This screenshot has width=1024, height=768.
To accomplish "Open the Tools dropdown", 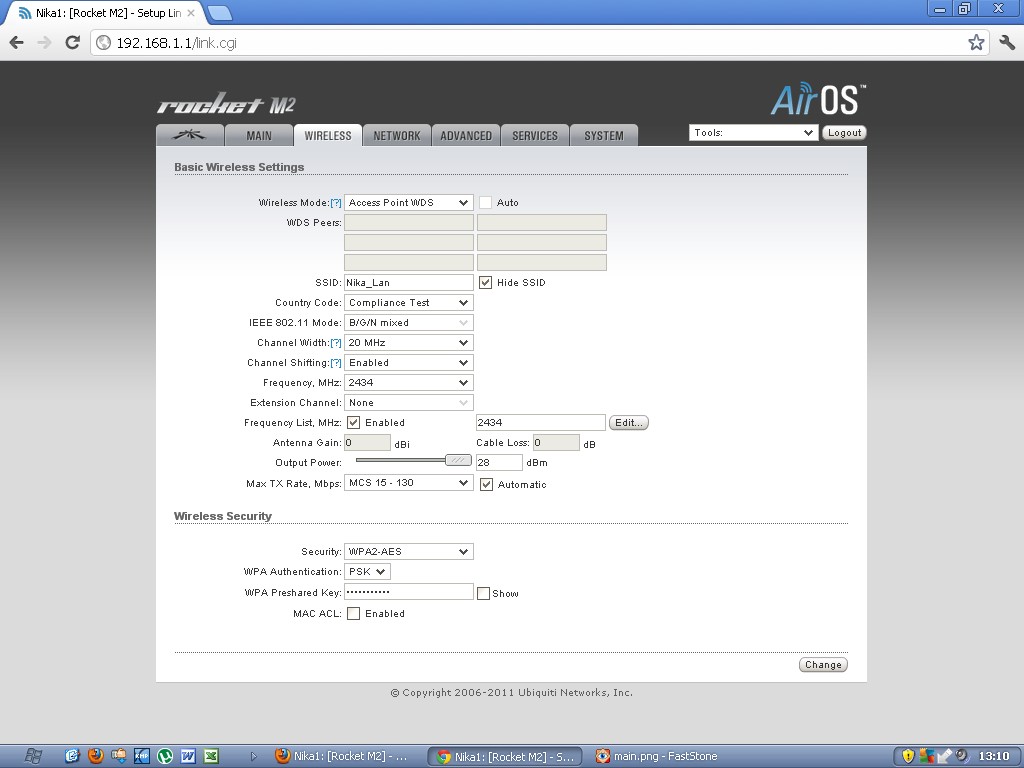I will coord(753,133).
